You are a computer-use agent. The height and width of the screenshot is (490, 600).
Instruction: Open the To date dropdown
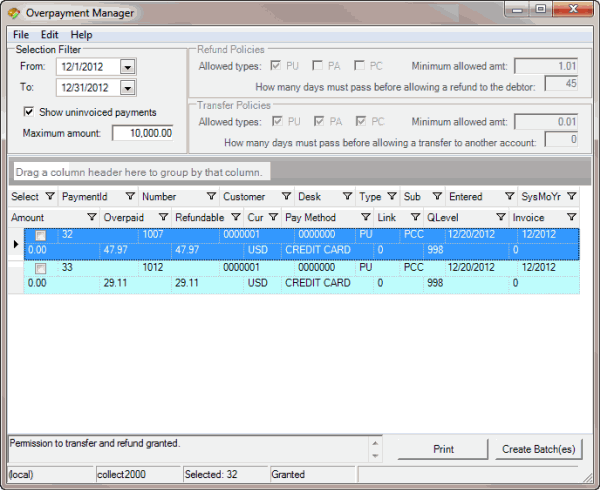click(x=127, y=89)
